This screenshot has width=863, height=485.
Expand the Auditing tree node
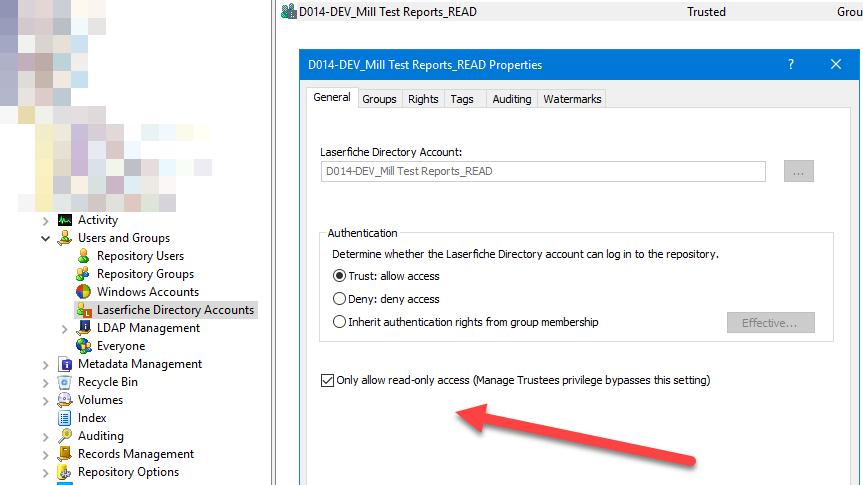(x=46, y=437)
